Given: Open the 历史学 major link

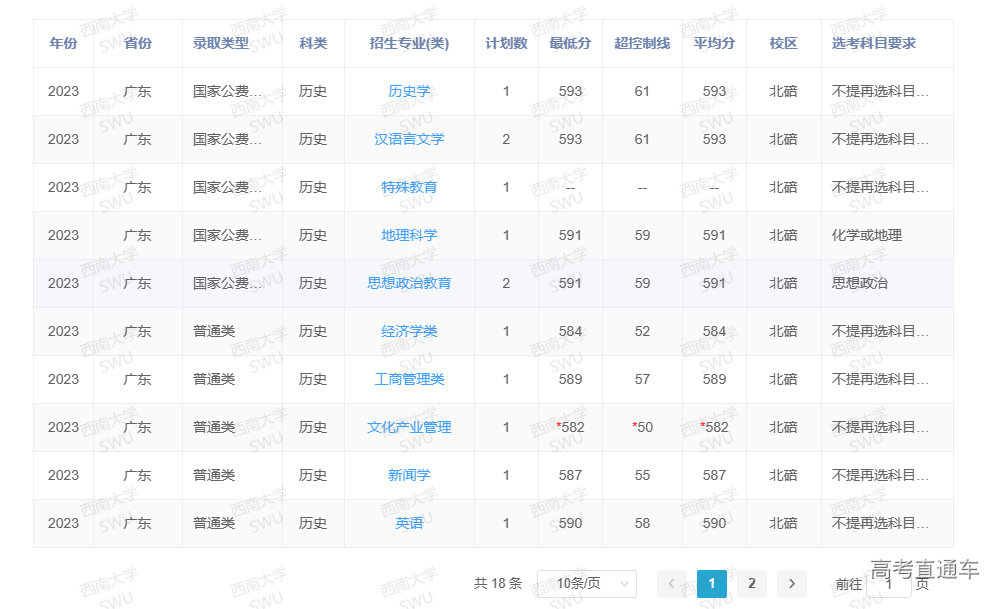Looking at the screenshot, I should coord(409,91).
